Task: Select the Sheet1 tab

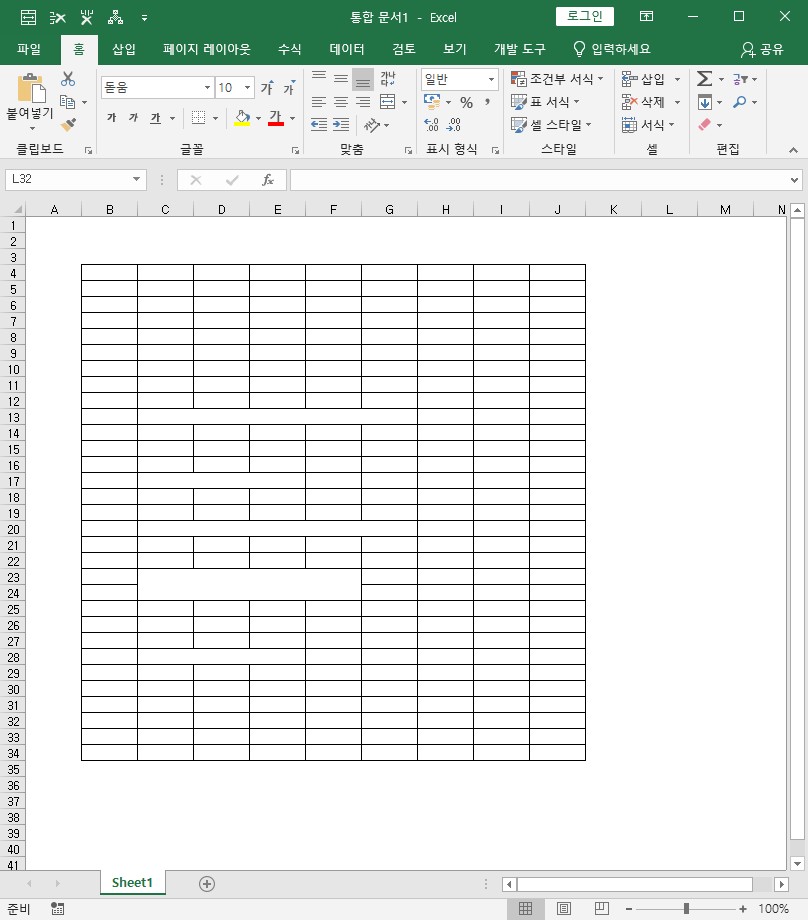Action: click(x=133, y=882)
